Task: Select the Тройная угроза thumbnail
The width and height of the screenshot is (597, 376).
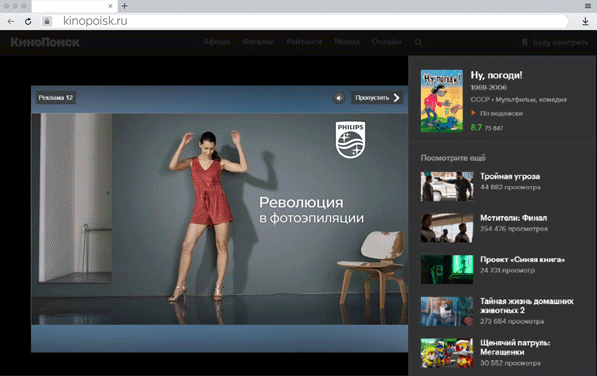Action: 447,186
